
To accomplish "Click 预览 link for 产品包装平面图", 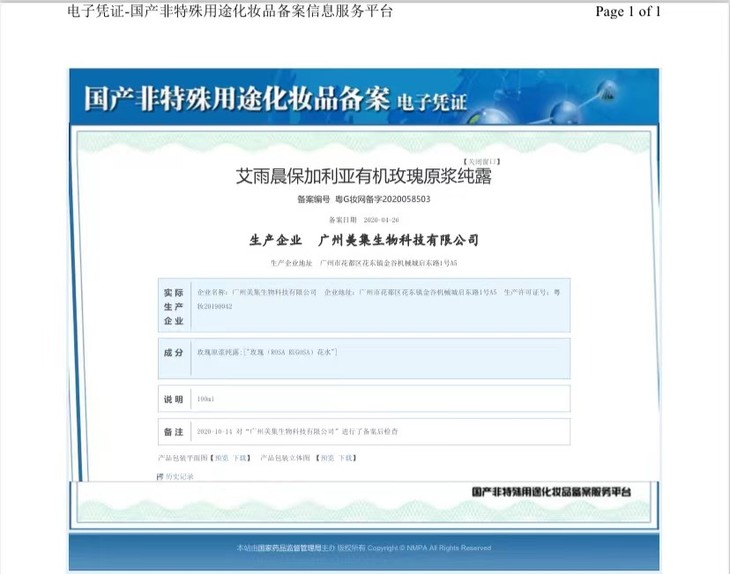I will pos(222,458).
